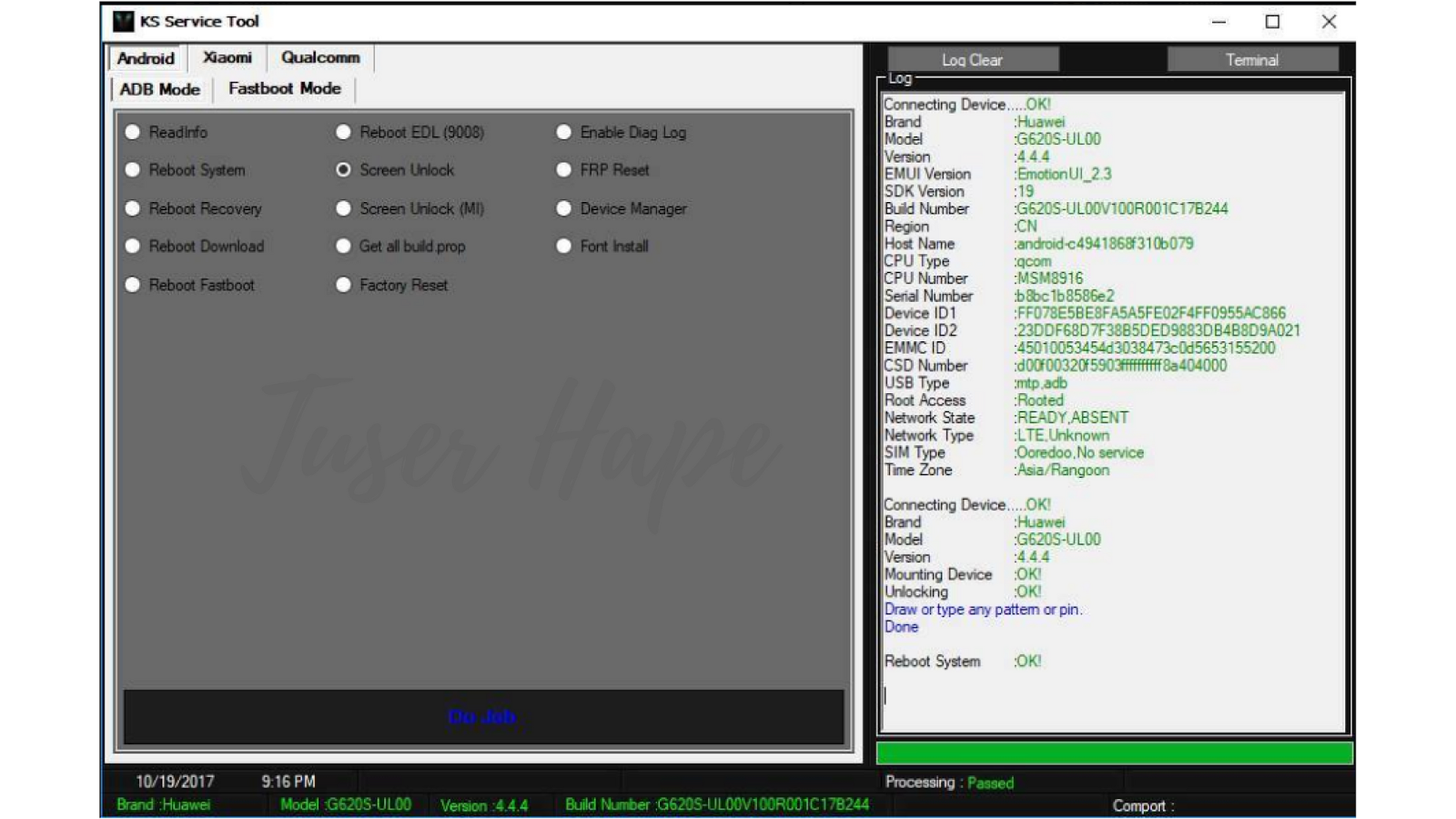
Task: Click the Device ID1 value in the log
Action: 1150,313
